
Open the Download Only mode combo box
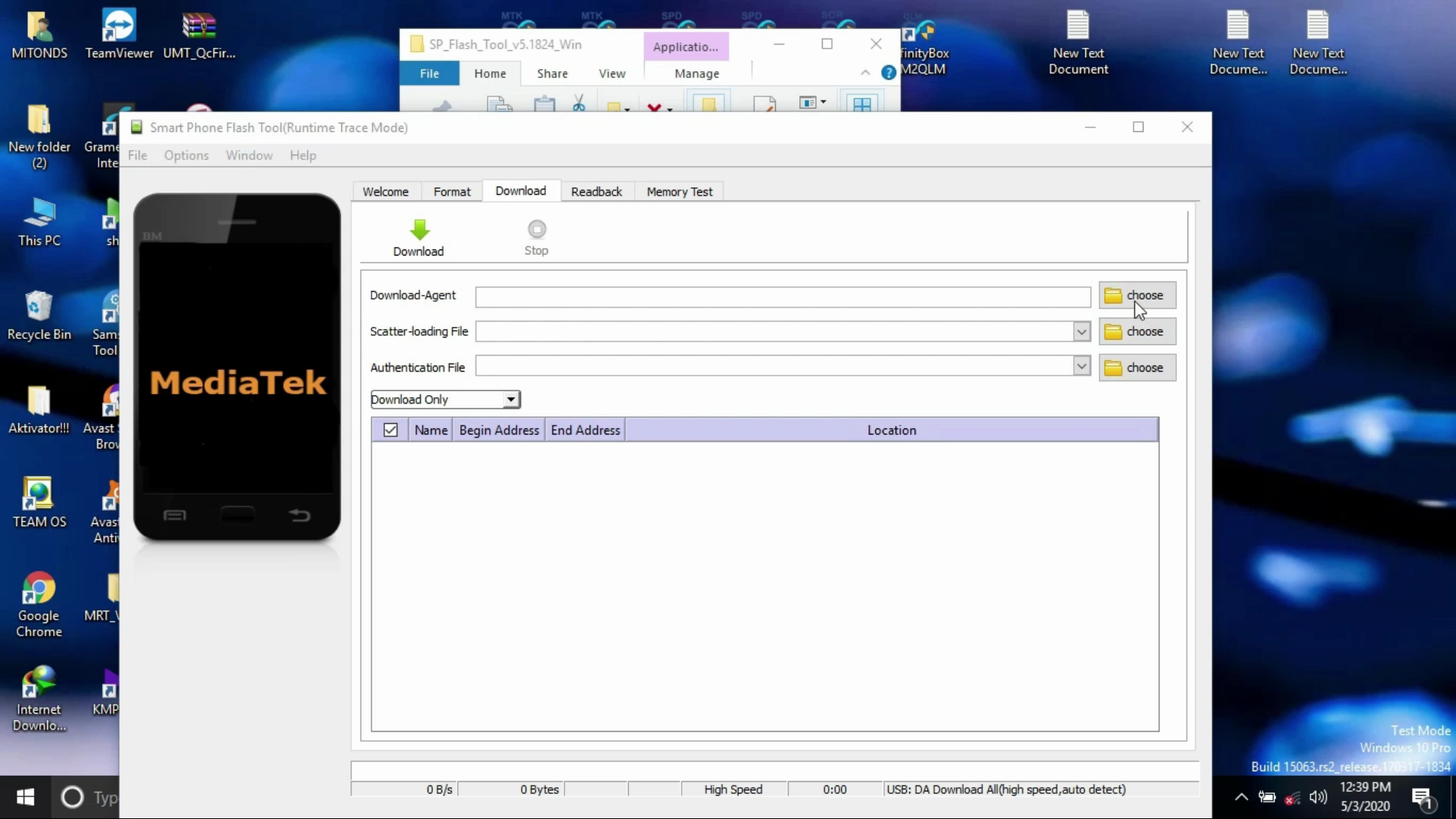445,400
